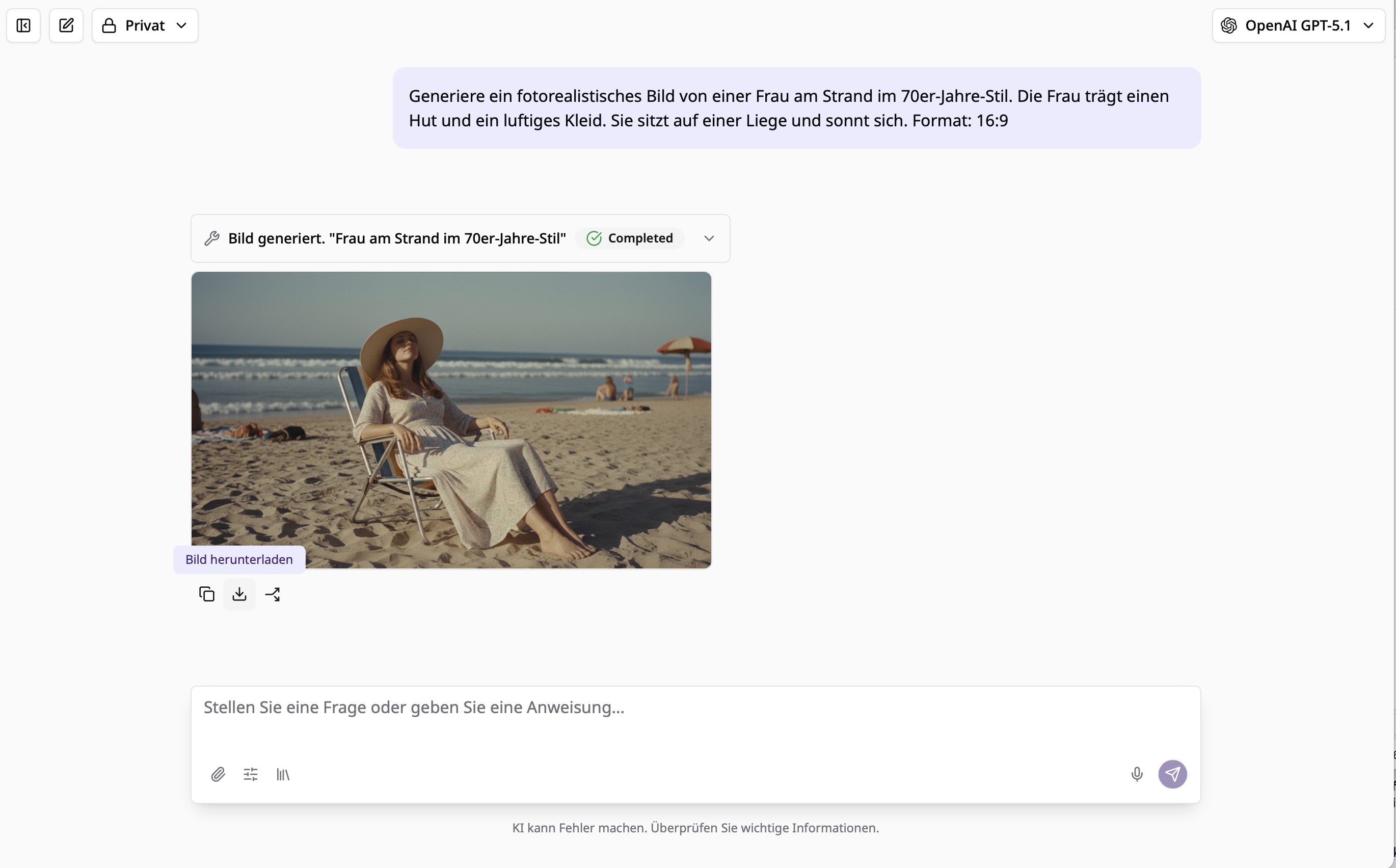Click the OpenAI logo in model selector
The image size is (1396, 868).
[x=1229, y=25]
